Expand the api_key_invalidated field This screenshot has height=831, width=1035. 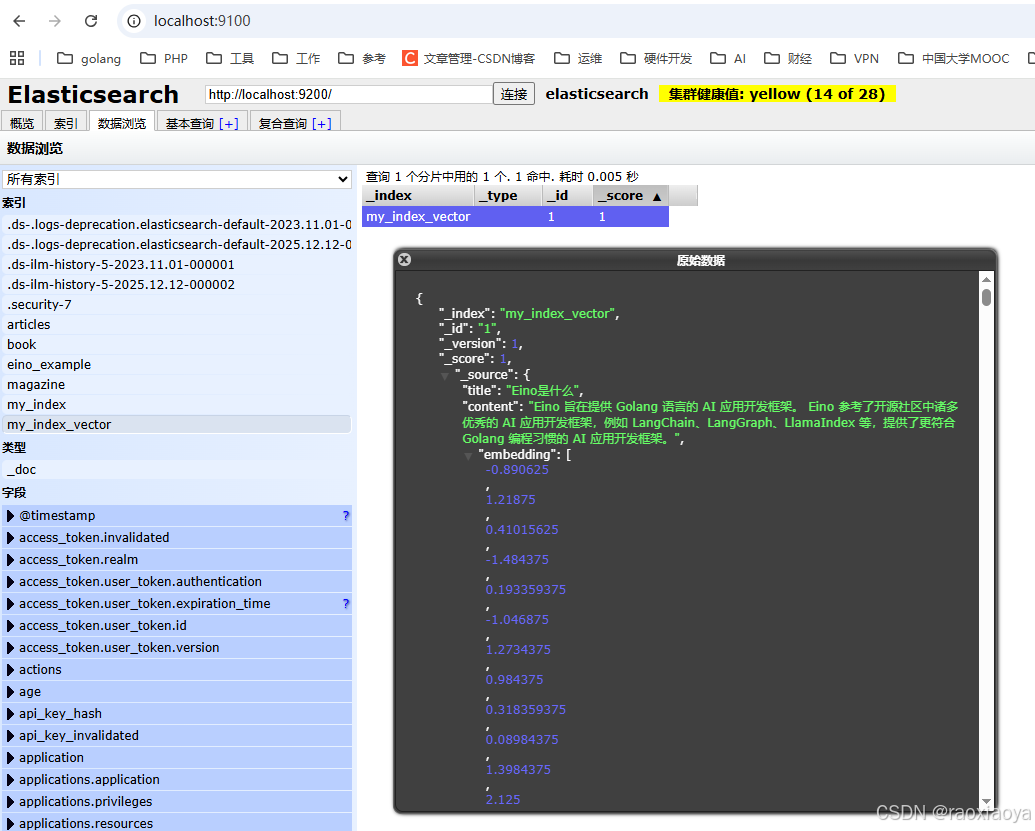click(x=11, y=736)
